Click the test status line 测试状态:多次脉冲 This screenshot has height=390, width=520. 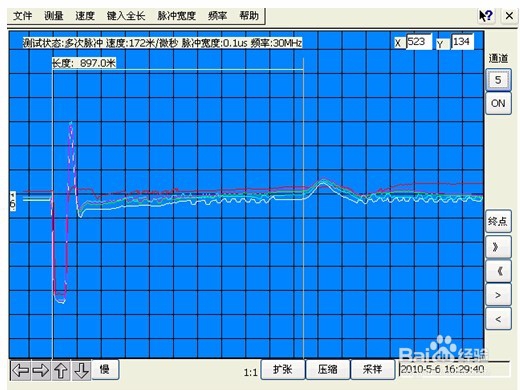point(163,43)
